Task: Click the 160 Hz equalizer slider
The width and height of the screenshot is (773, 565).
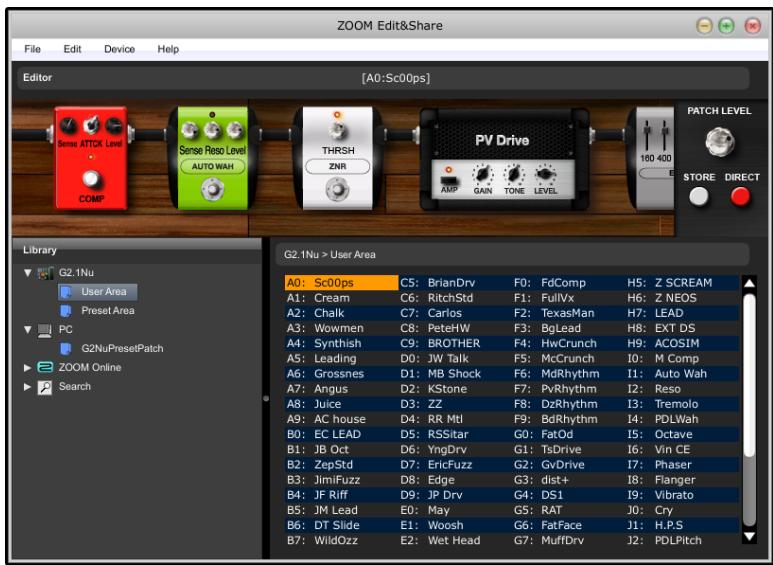Action: pos(646,134)
